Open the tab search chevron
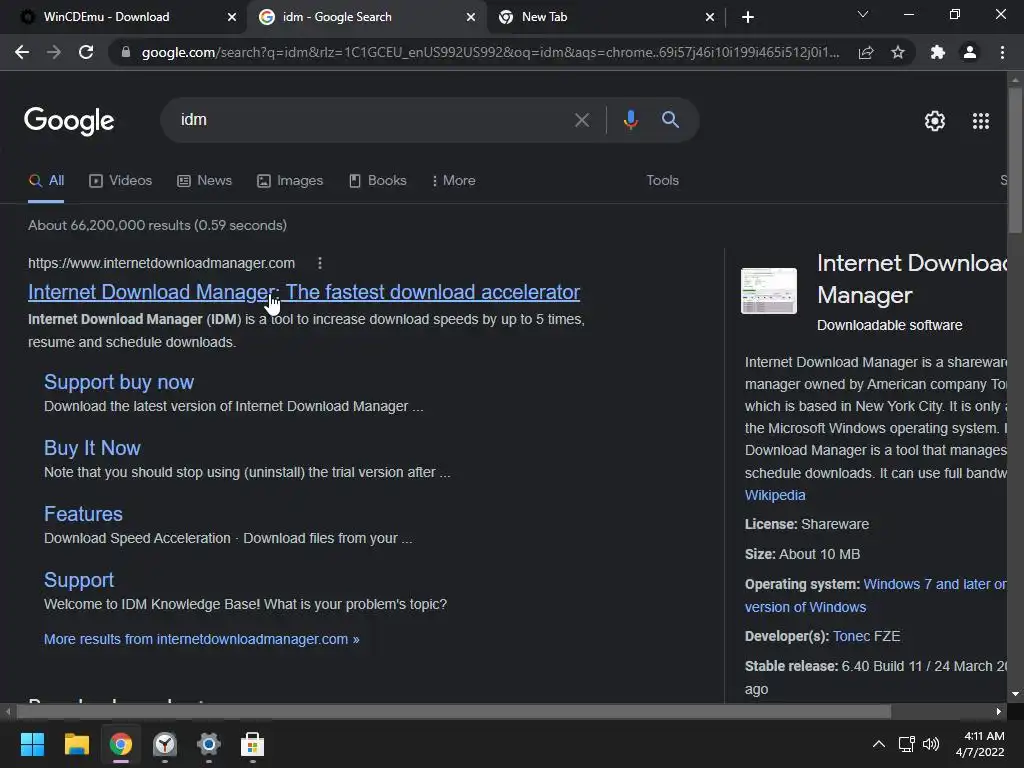The image size is (1024, 768). coord(863,14)
